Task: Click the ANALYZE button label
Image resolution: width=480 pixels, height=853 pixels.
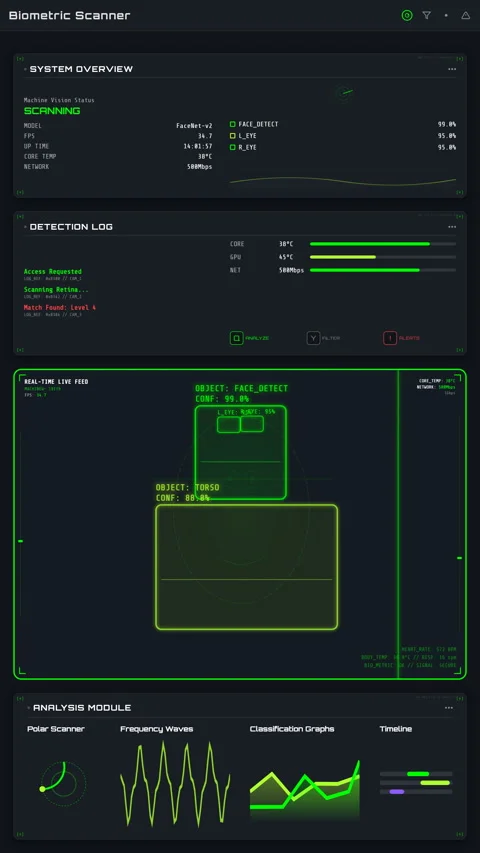Action: click(257, 338)
